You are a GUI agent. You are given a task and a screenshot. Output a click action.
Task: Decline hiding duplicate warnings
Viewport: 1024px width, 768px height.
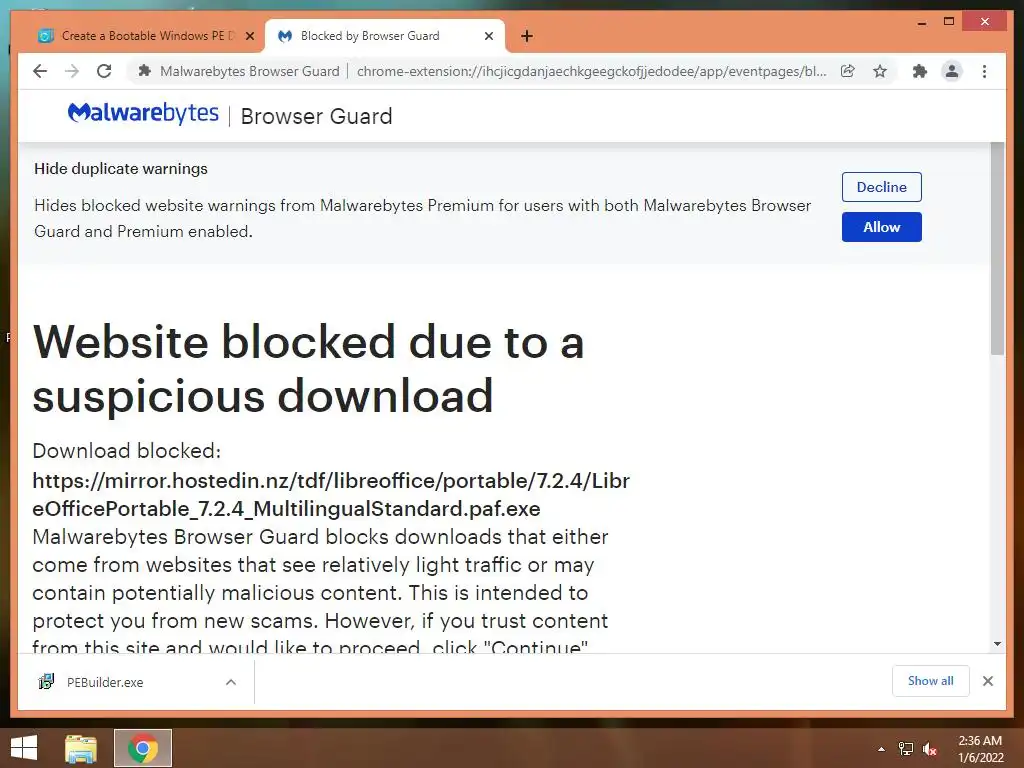point(882,187)
